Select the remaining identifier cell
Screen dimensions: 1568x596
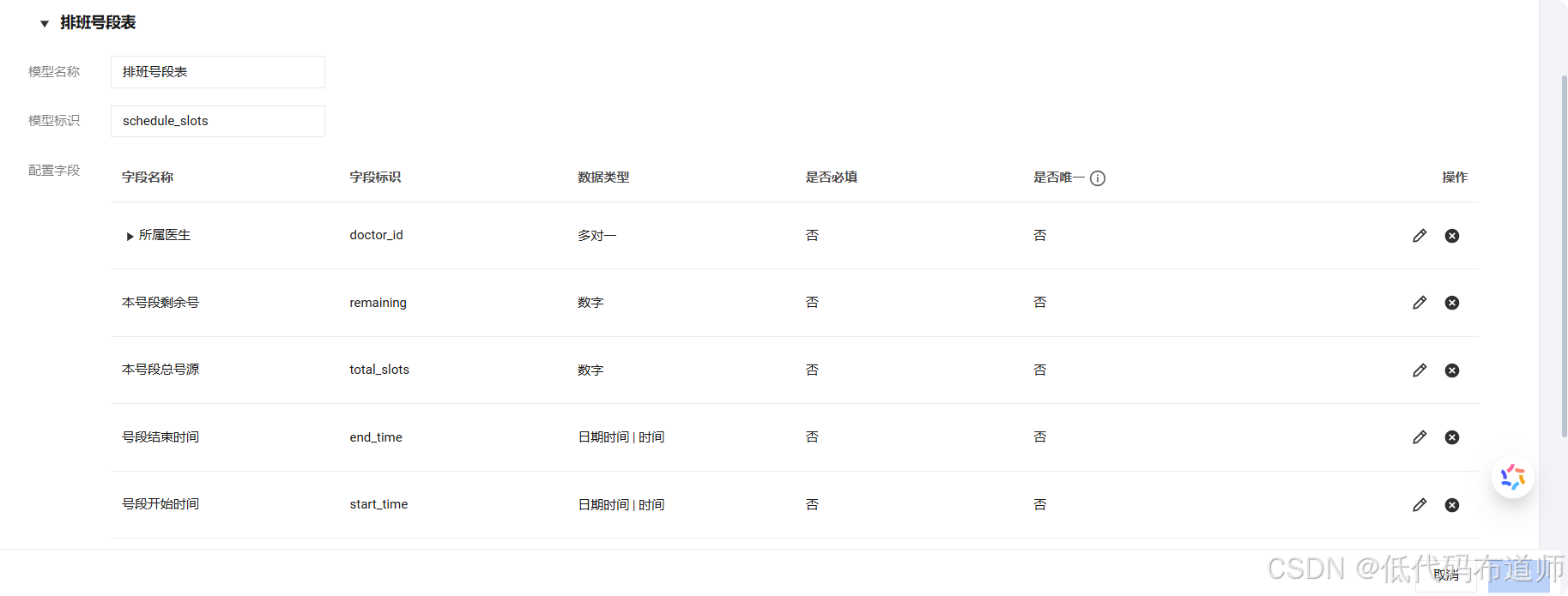pos(378,303)
